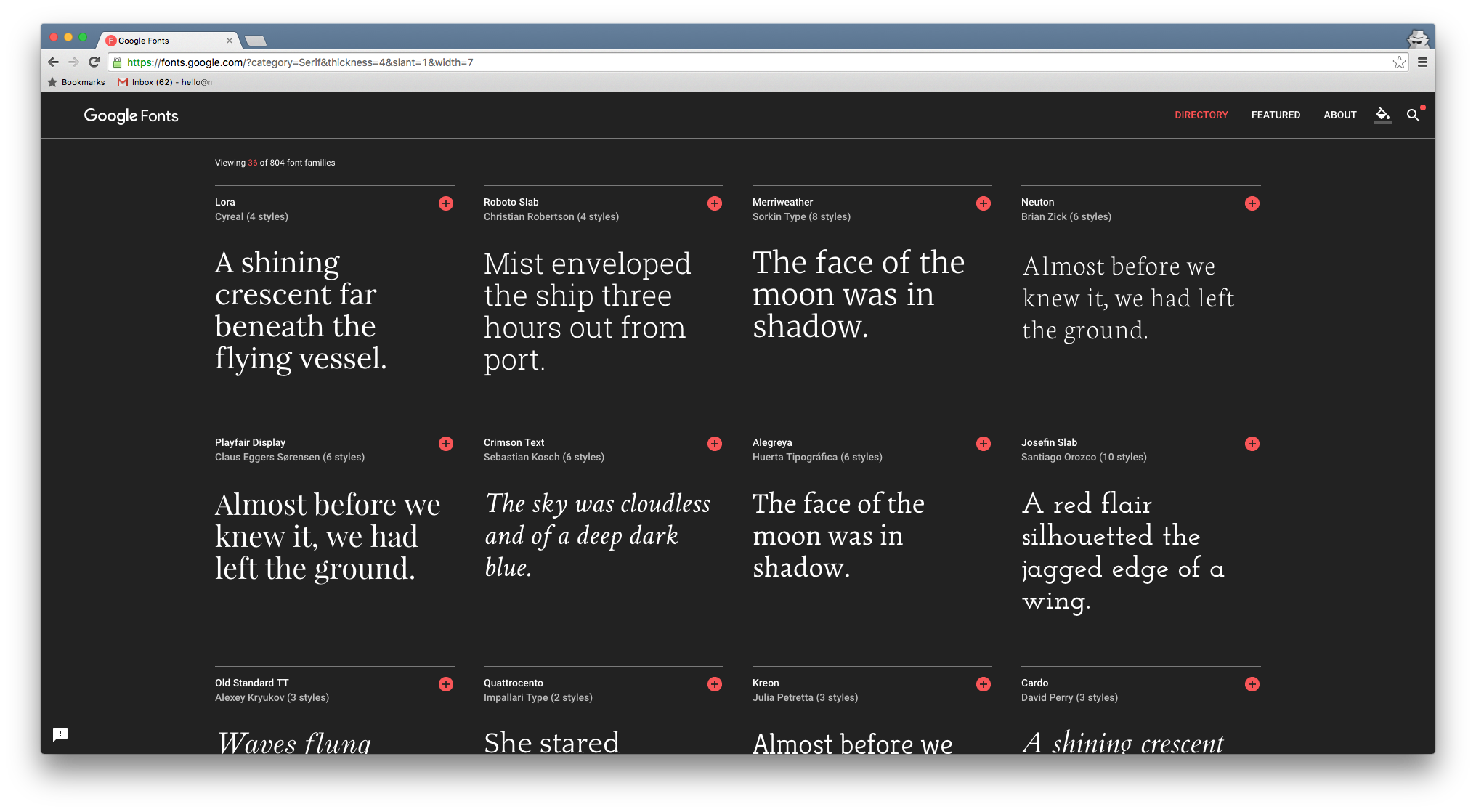This screenshot has width=1476, height=812.
Task: Click the incognito user icon
Action: tap(1417, 38)
